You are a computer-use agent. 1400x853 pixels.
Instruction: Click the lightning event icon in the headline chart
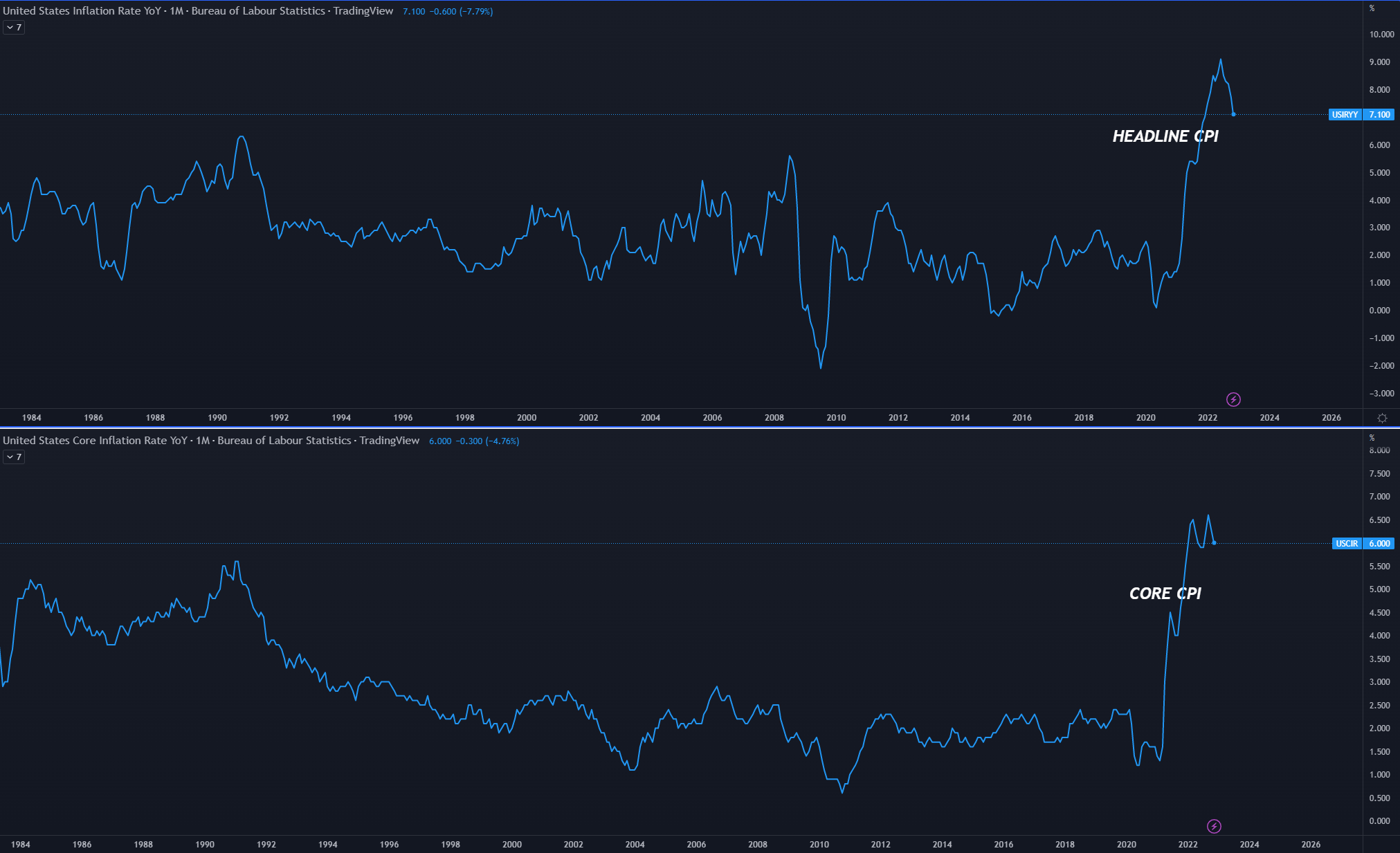1233,399
